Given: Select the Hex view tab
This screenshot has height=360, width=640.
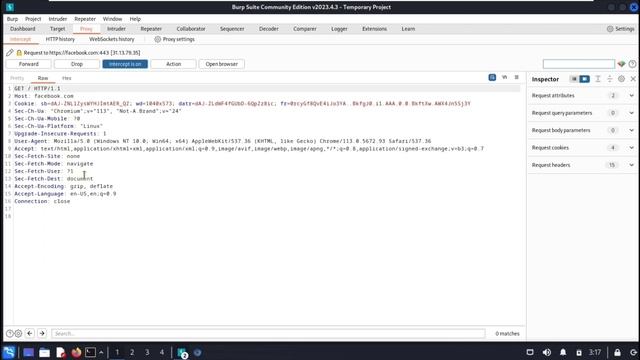Looking at the screenshot, I should click(67, 78).
